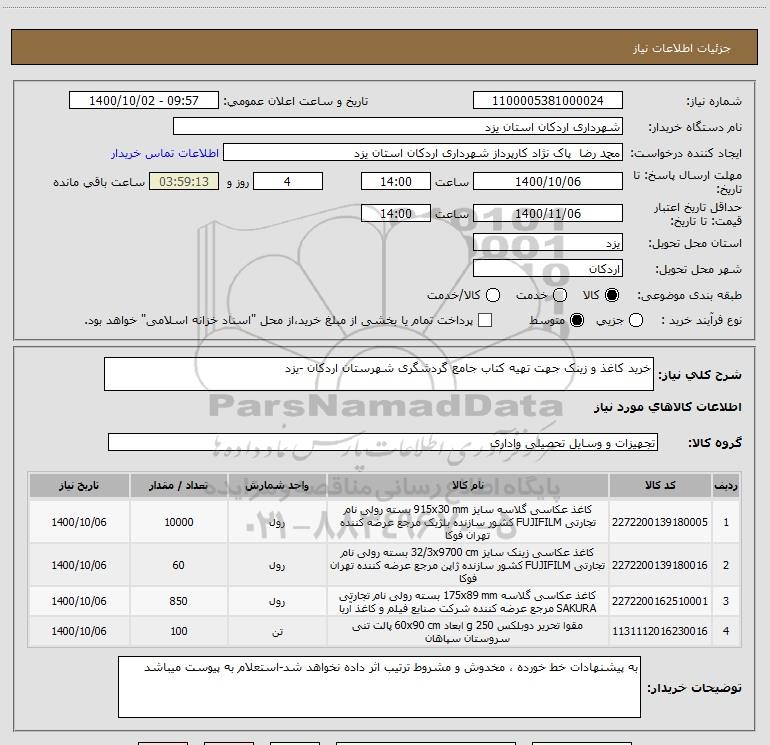The image size is (770, 745).
Task: Choose the متوسط purchase type radio
Action: (577, 320)
